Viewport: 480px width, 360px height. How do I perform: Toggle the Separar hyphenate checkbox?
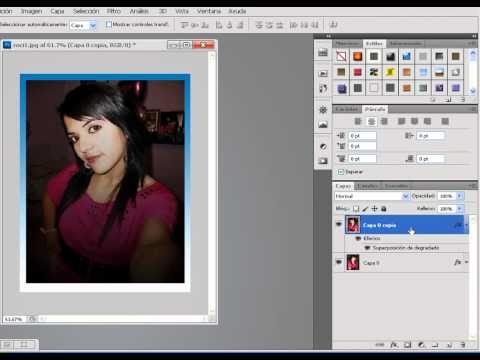341,172
